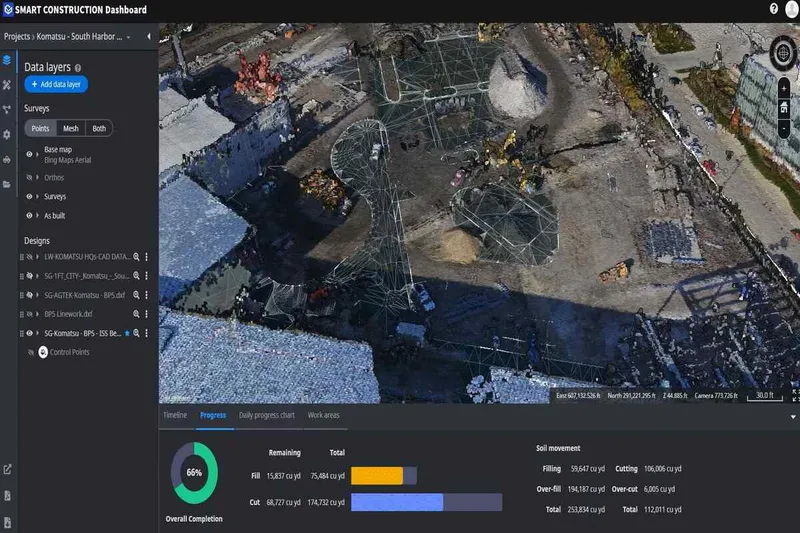Open the settings gear sidebar icon
This screenshot has width=800, height=533.
(7, 135)
